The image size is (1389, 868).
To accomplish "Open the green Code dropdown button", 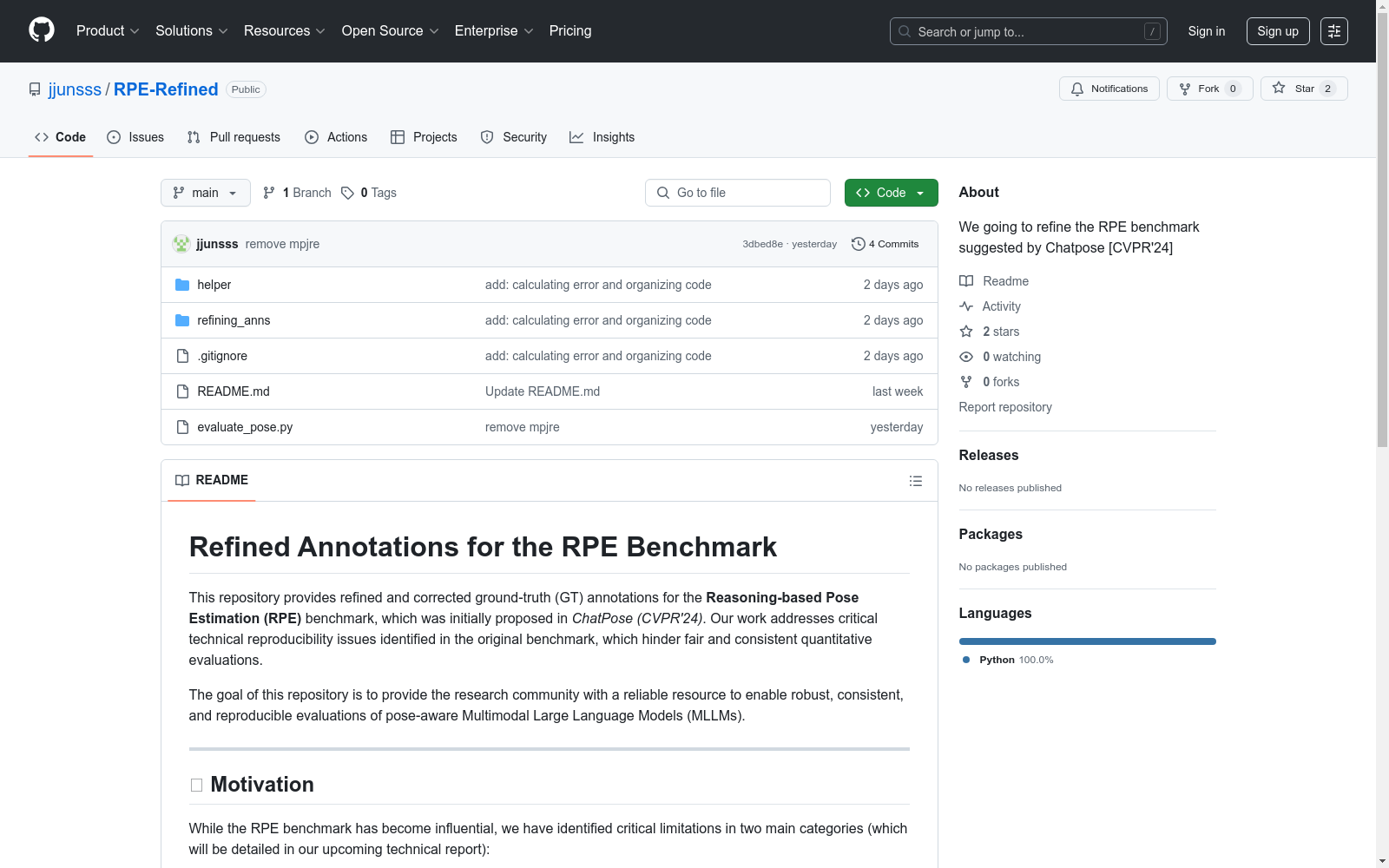I will click(x=892, y=193).
